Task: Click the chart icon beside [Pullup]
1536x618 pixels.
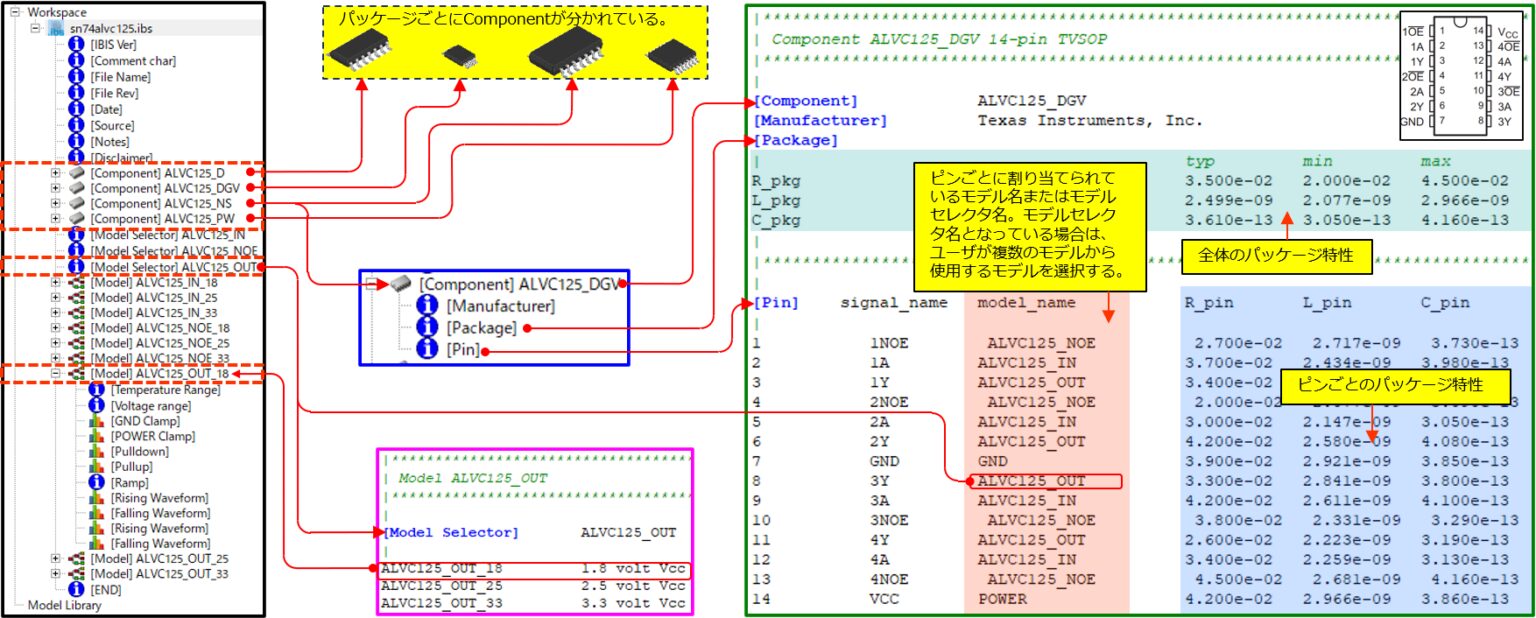Action: coord(97,467)
